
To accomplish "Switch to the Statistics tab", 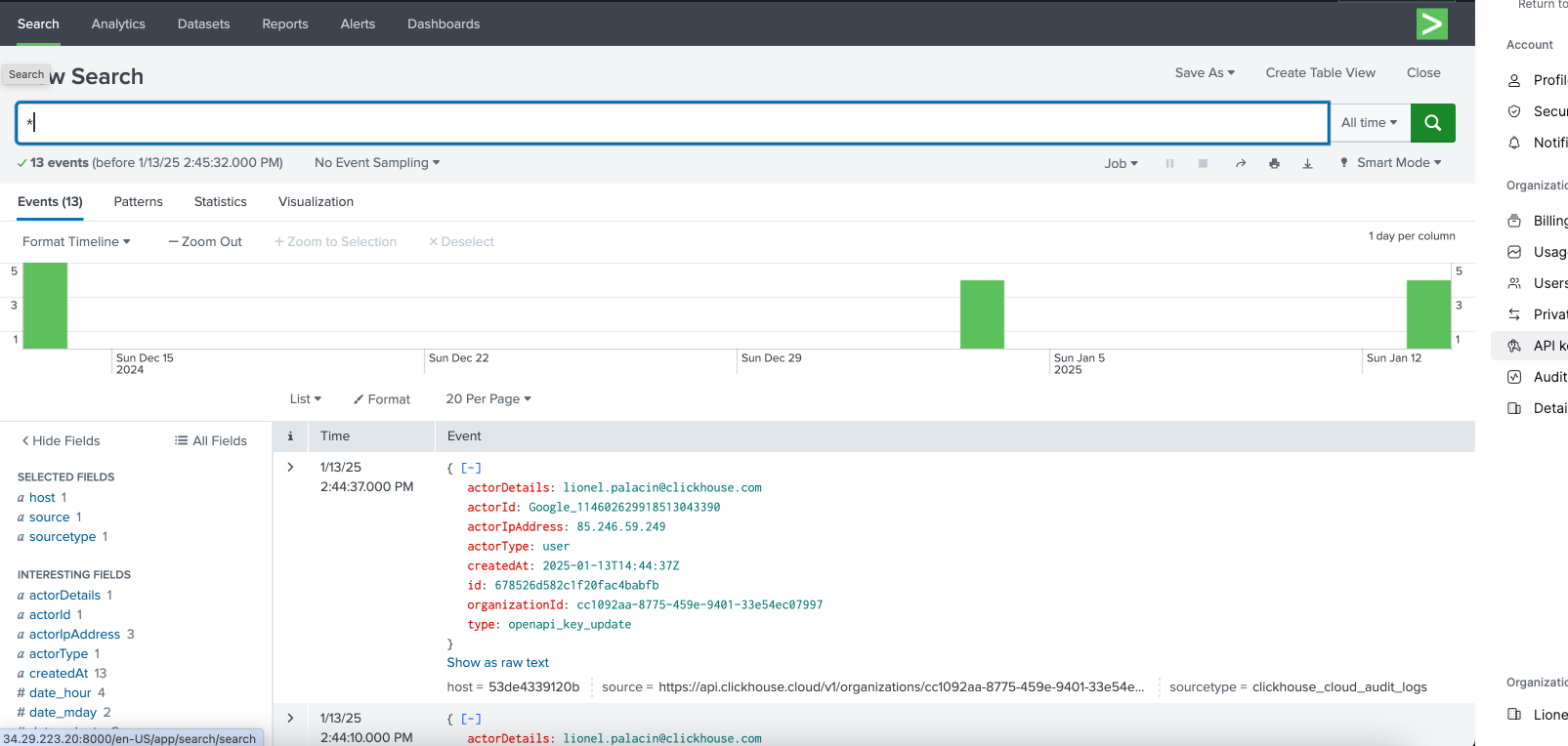I will point(220,202).
